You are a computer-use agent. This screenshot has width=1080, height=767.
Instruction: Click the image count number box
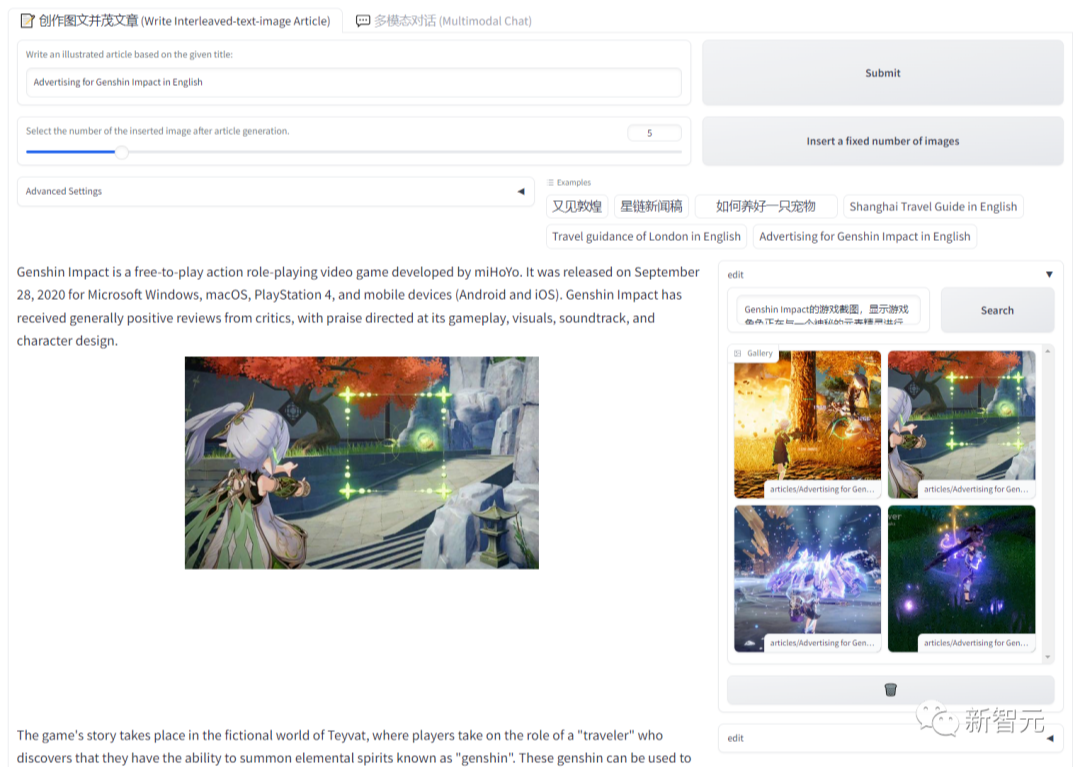[654, 133]
